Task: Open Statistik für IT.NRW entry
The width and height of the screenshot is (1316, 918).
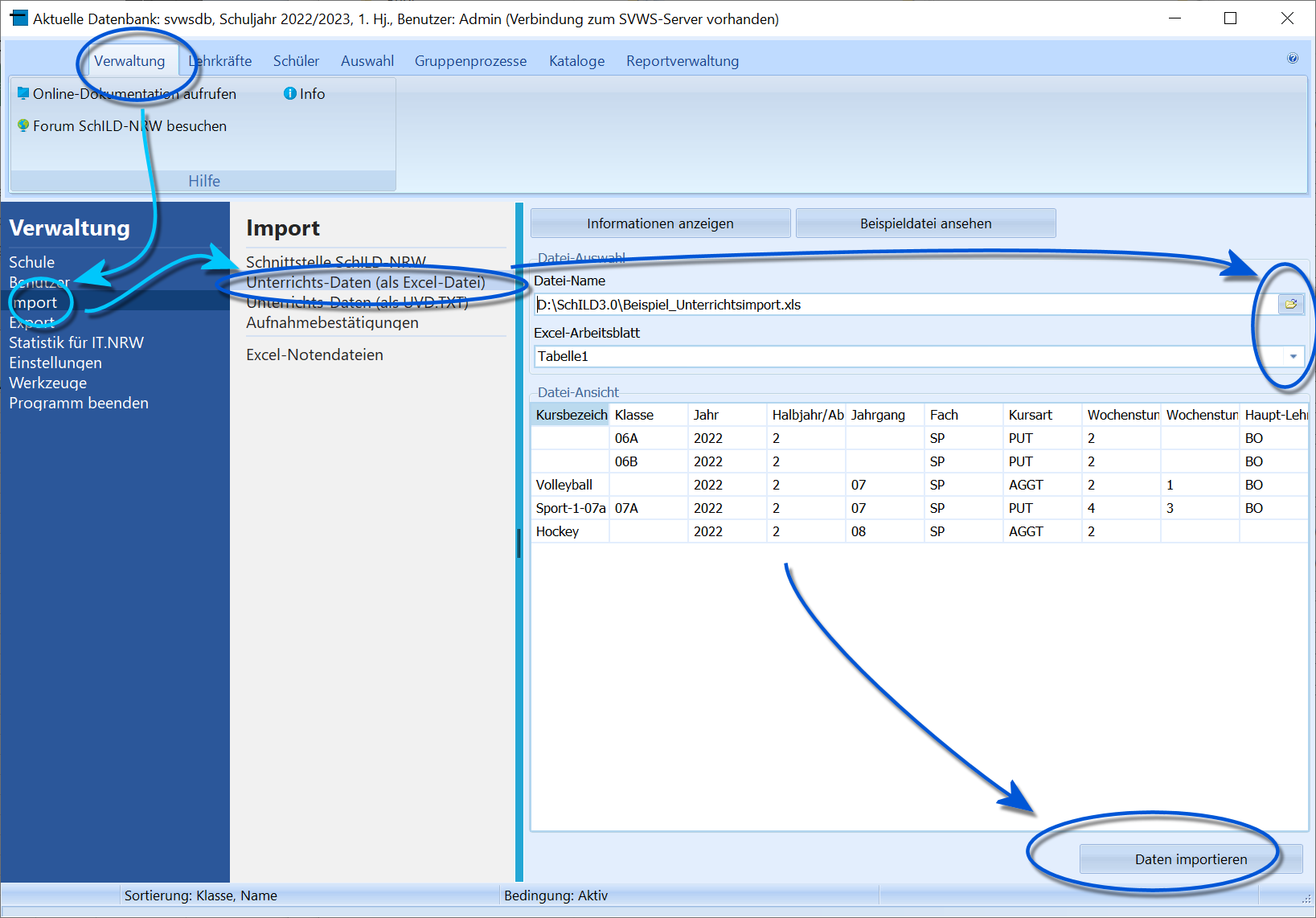Action: [76, 342]
